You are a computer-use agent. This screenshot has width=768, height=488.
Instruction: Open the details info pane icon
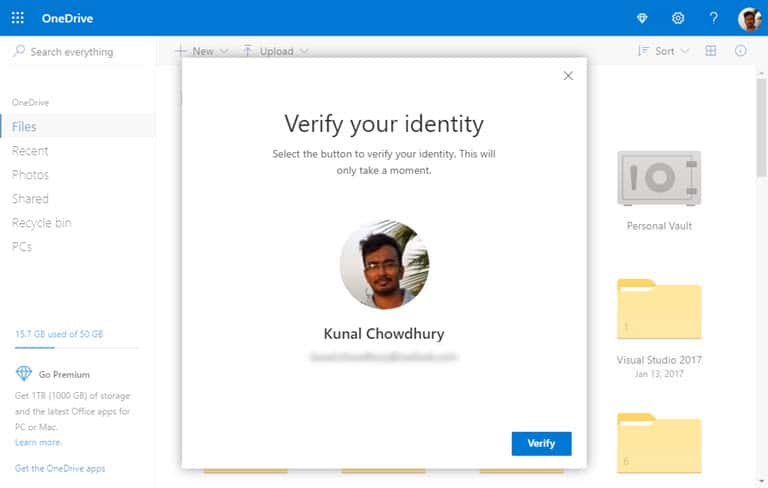(x=741, y=51)
